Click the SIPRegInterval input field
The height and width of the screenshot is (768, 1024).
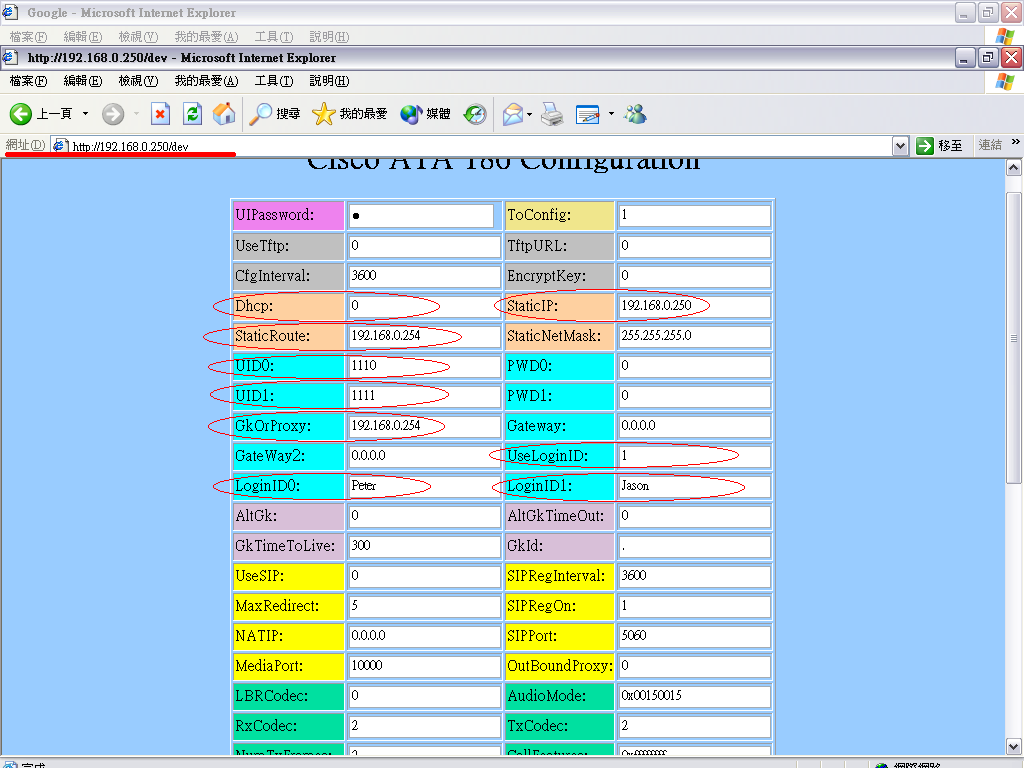pyautogui.click(x=694, y=576)
